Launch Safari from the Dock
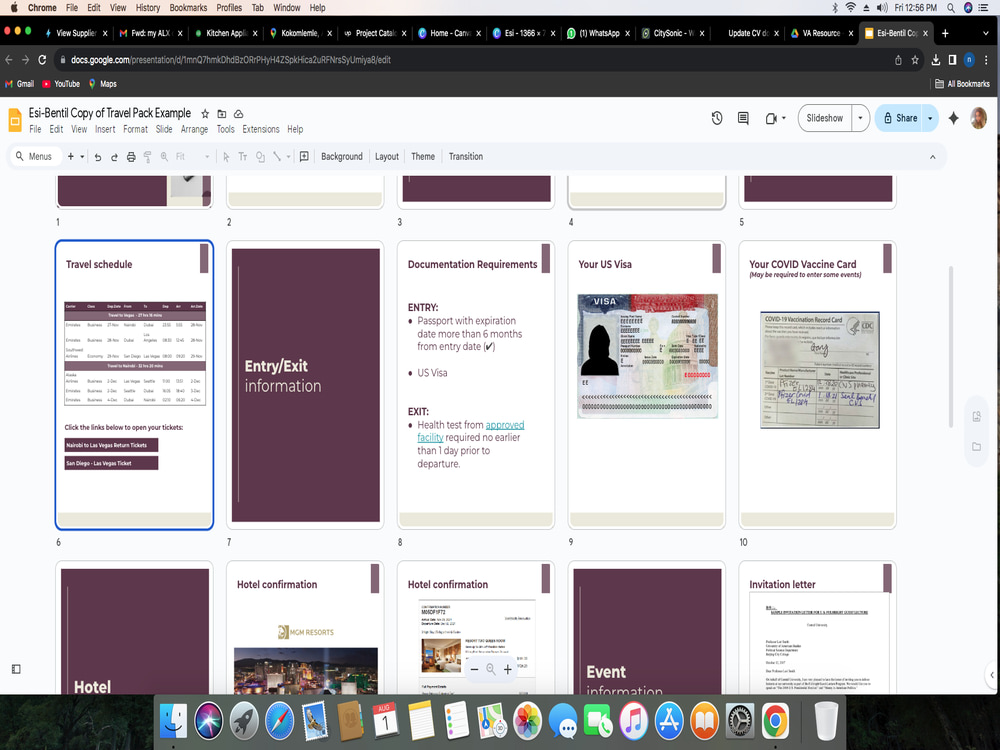 [280, 721]
